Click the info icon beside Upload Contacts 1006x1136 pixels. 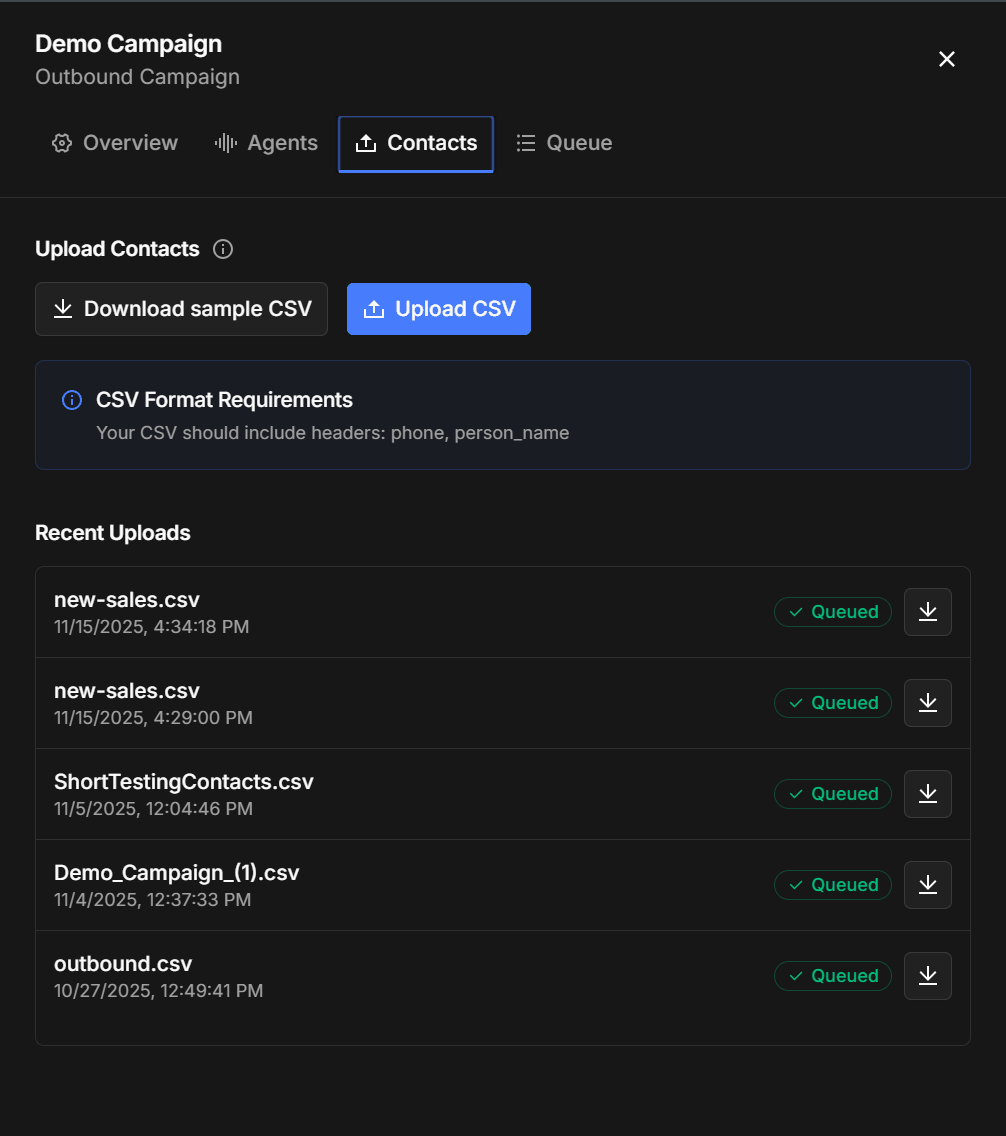pos(223,249)
